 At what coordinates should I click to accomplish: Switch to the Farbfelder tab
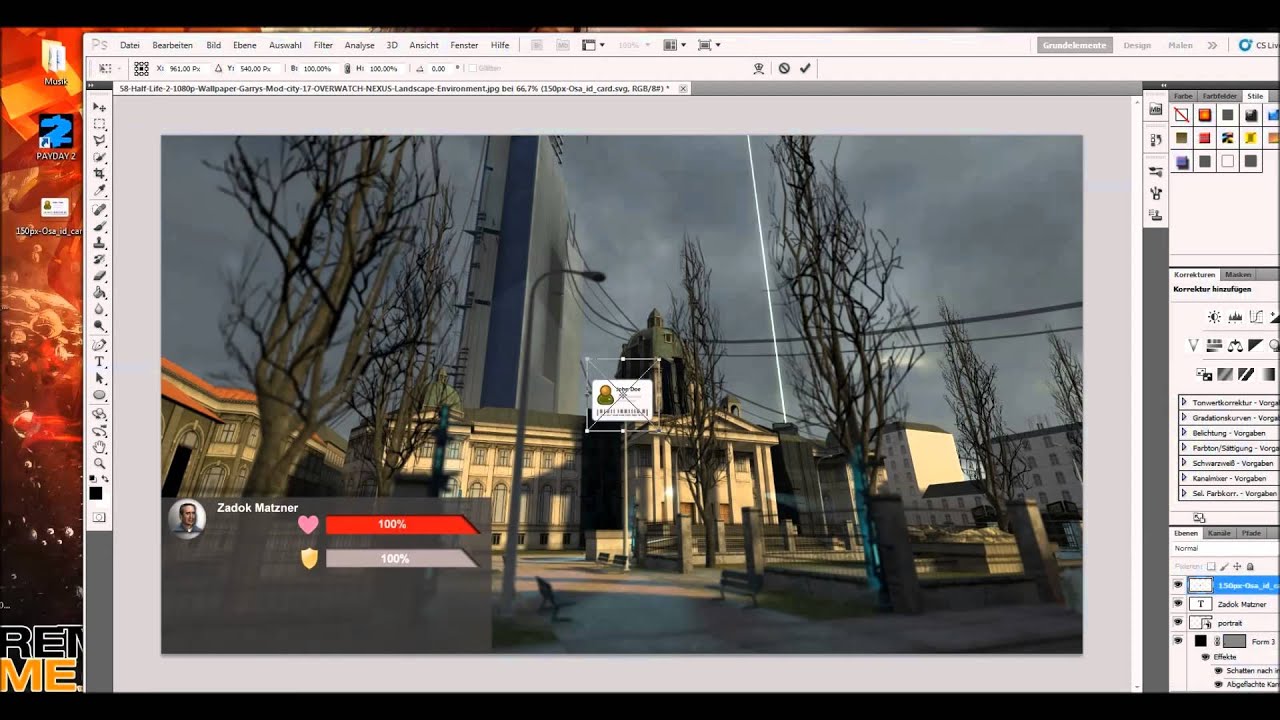coord(1220,96)
